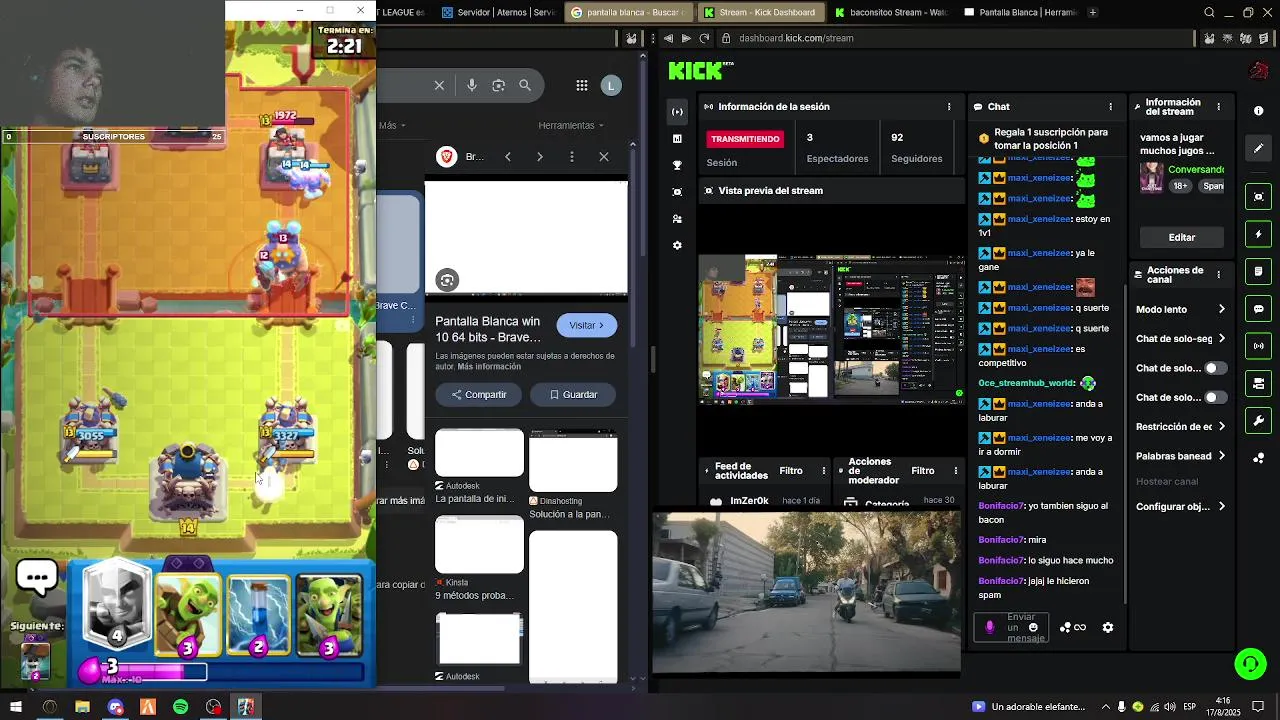1280x720 pixels.
Task: Toggle the second Chat de solo switch
Action: (1215, 397)
